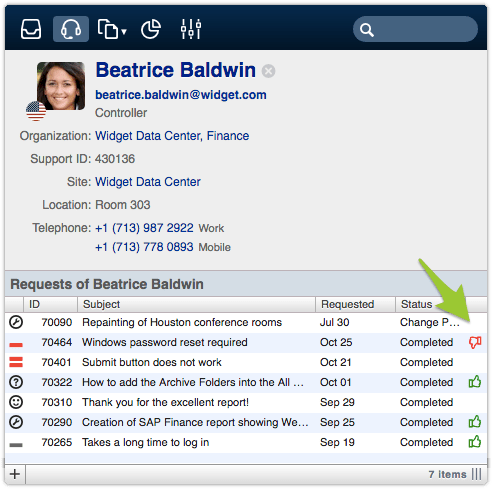
Task: Click Completed status of request 70401
Action: [426, 362]
